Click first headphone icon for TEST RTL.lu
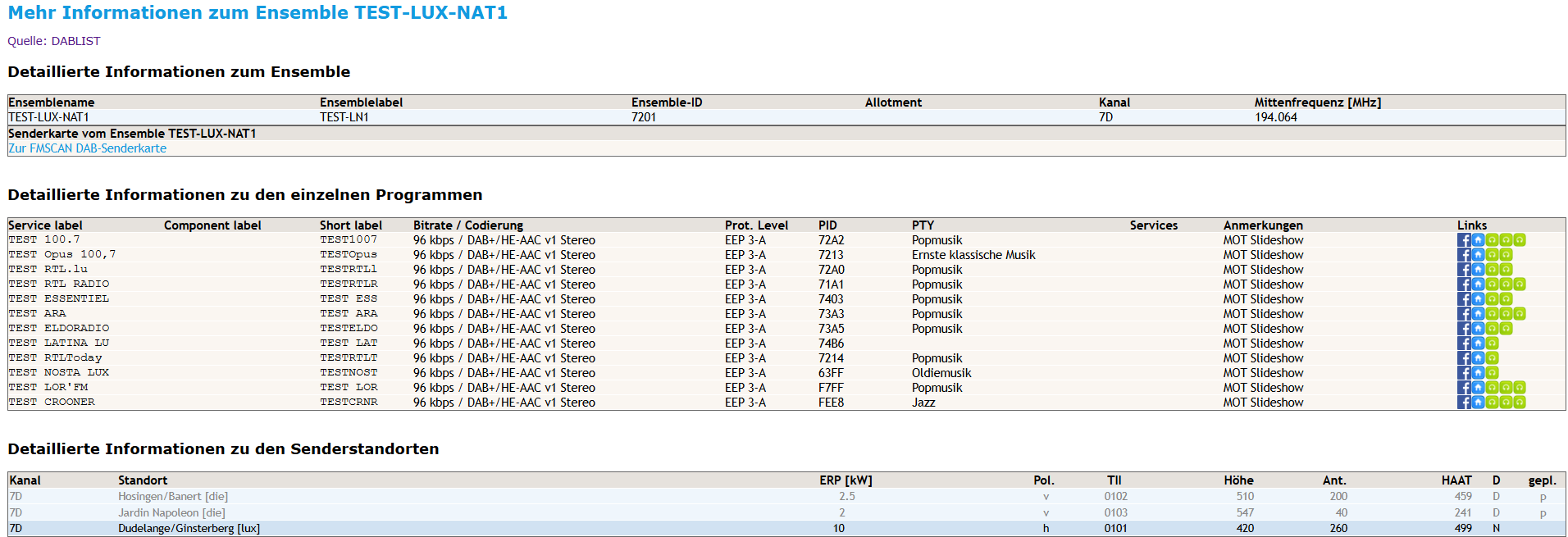 click(1492, 270)
